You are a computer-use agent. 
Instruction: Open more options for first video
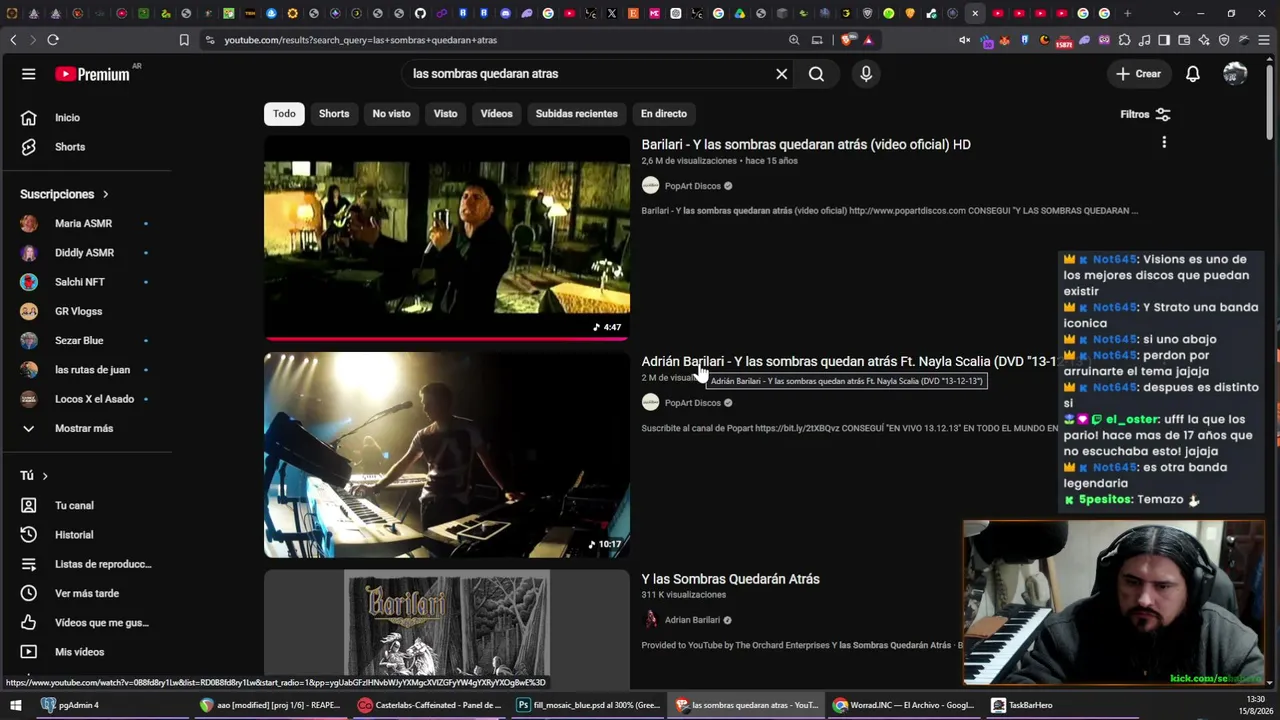(1164, 143)
